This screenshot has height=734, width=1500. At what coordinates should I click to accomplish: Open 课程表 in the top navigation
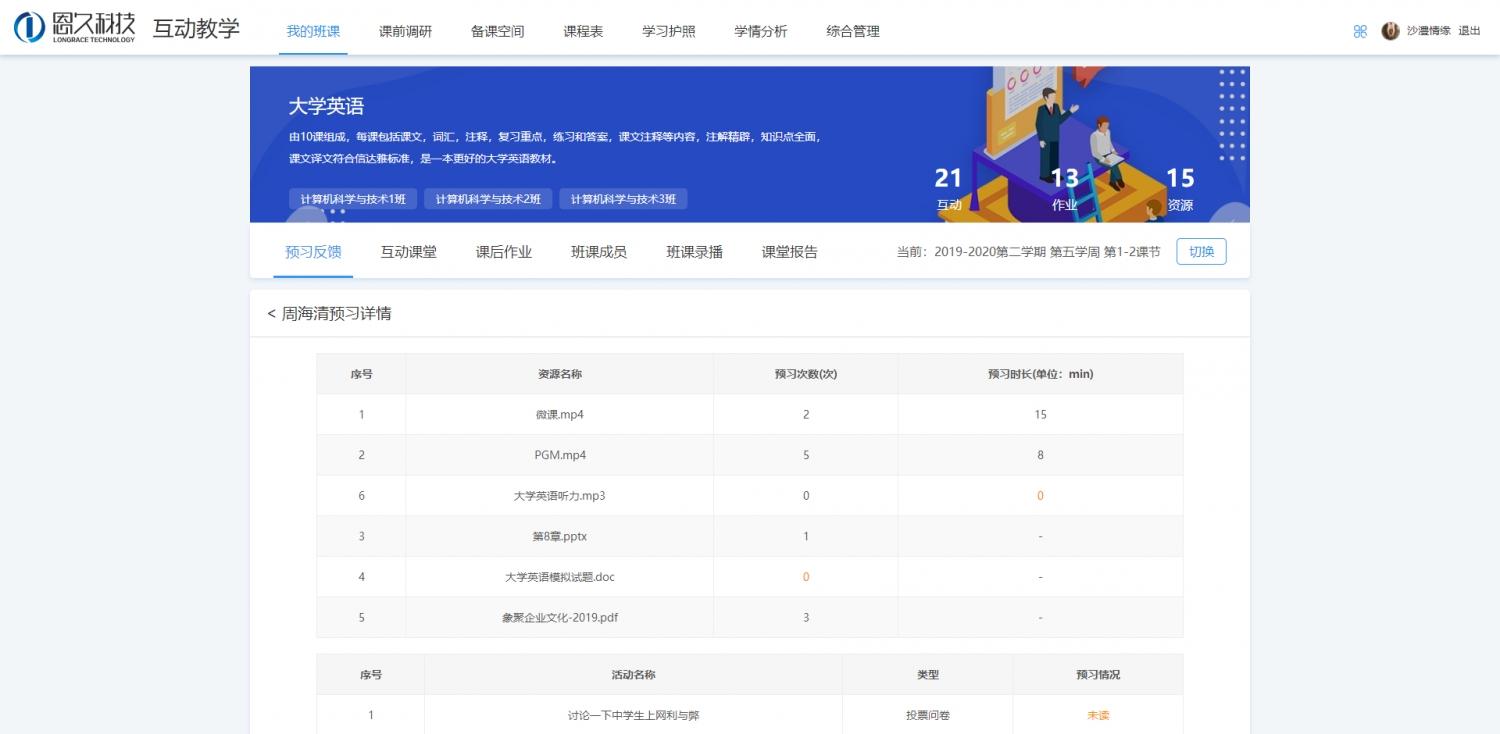point(583,31)
